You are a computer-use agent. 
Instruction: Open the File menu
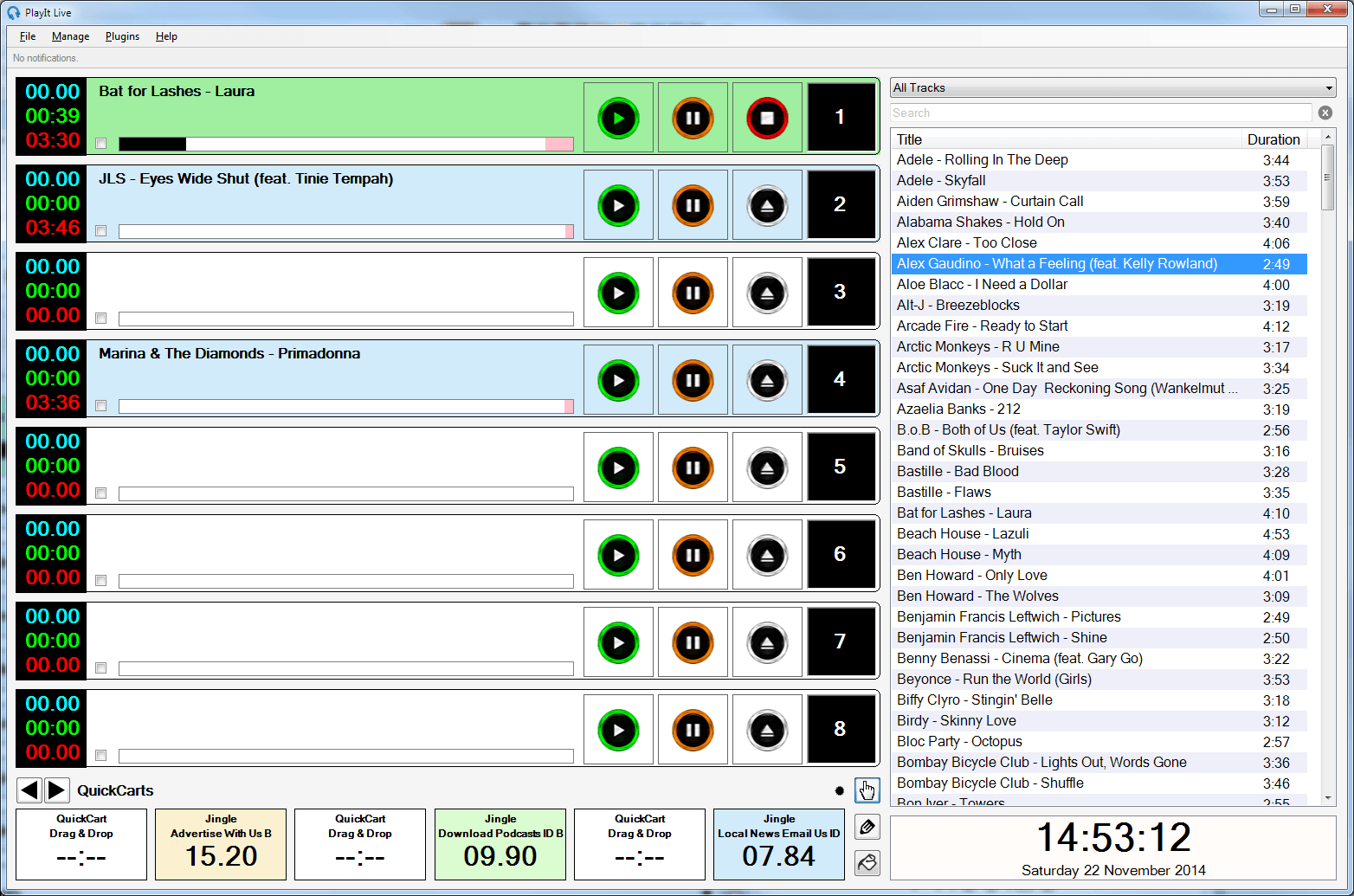[x=28, y=36]
